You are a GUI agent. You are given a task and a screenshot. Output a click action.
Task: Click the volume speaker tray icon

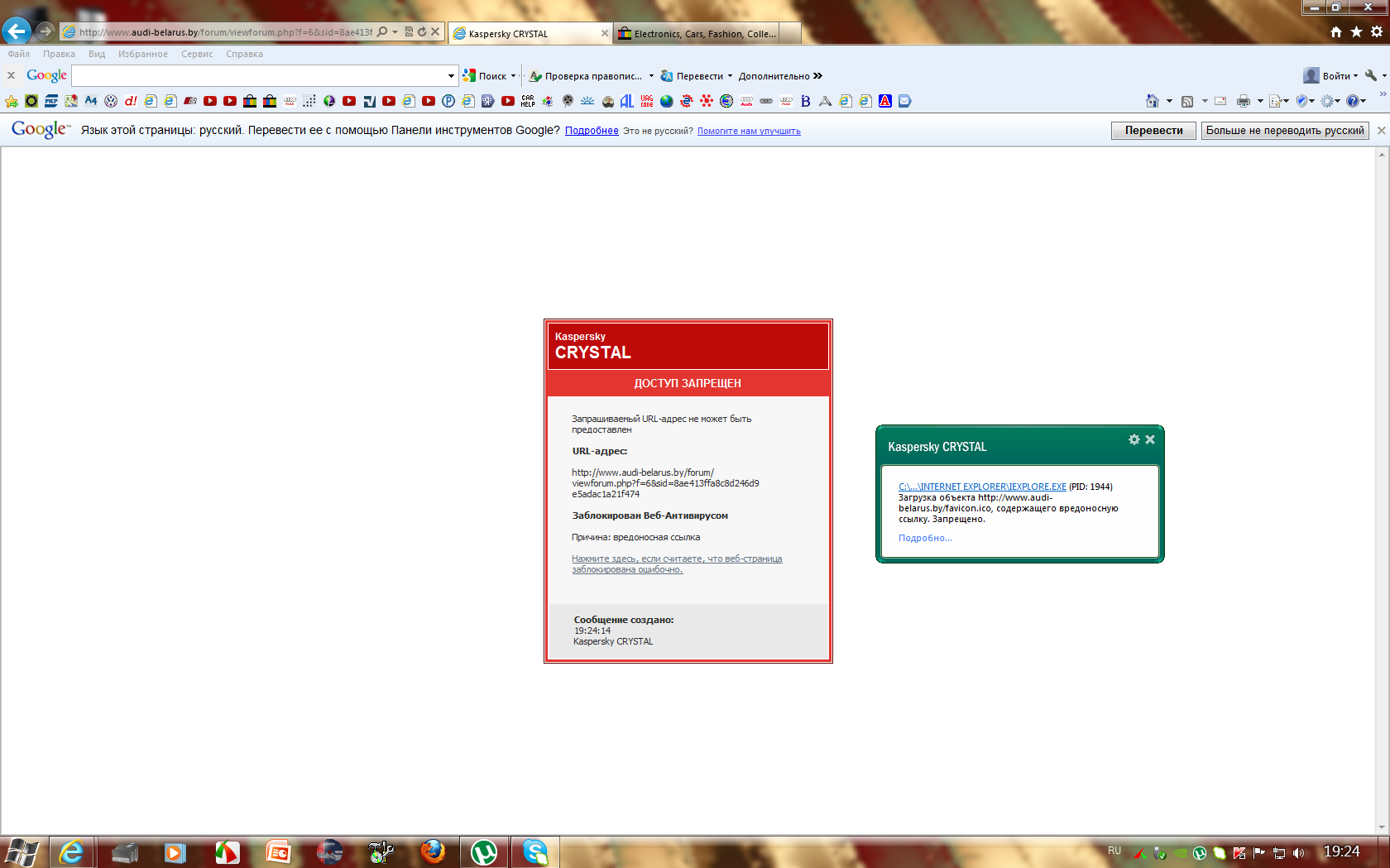tap(1299, 852)
